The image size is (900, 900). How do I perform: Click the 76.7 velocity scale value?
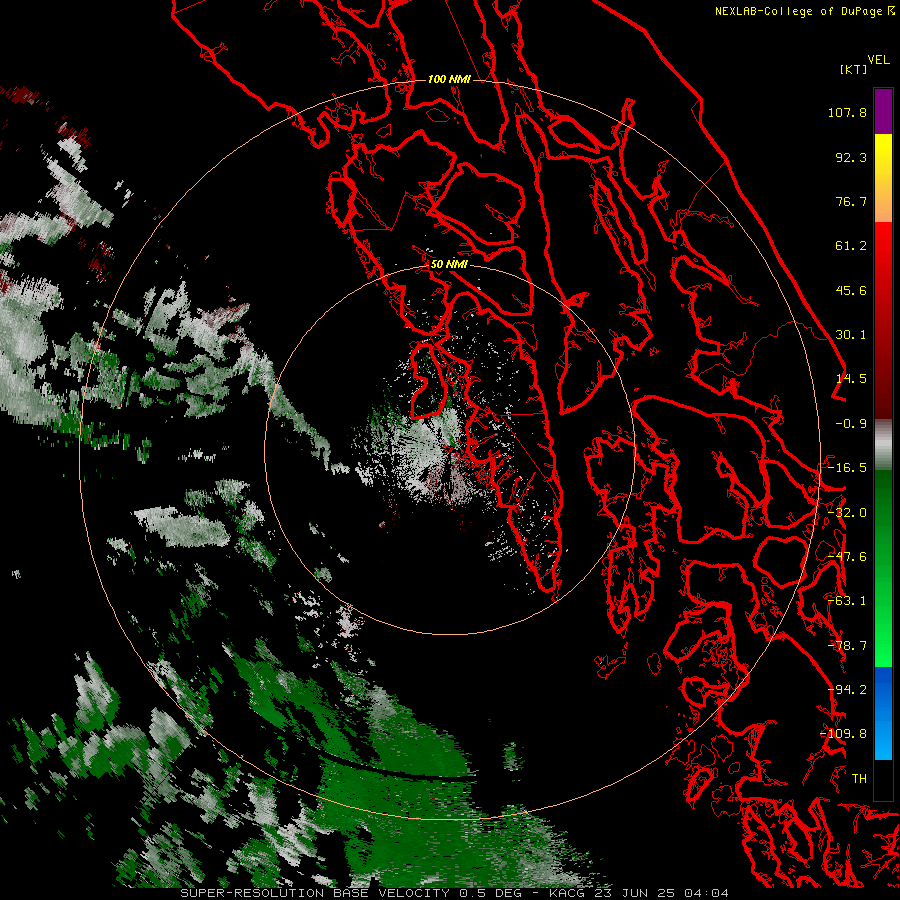[x=851, y=201]
